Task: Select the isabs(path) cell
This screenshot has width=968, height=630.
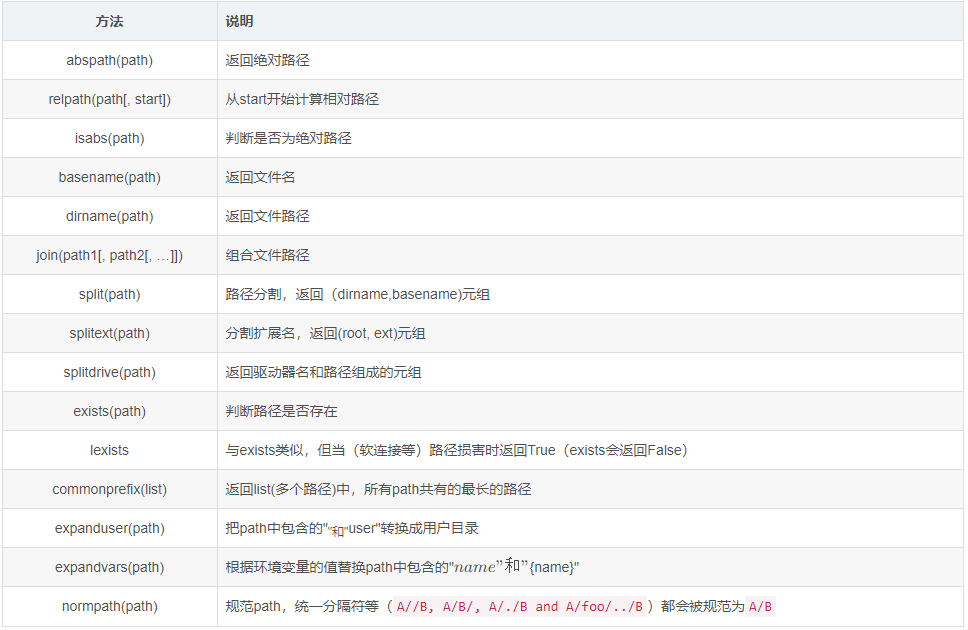Action: (109, 138)
